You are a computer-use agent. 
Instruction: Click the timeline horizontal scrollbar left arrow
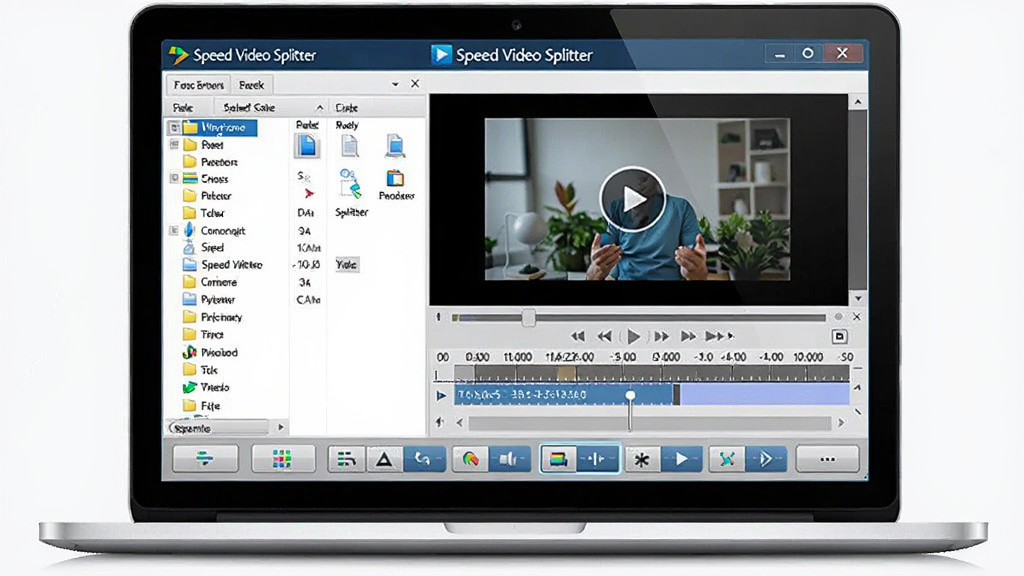(460, 423)
